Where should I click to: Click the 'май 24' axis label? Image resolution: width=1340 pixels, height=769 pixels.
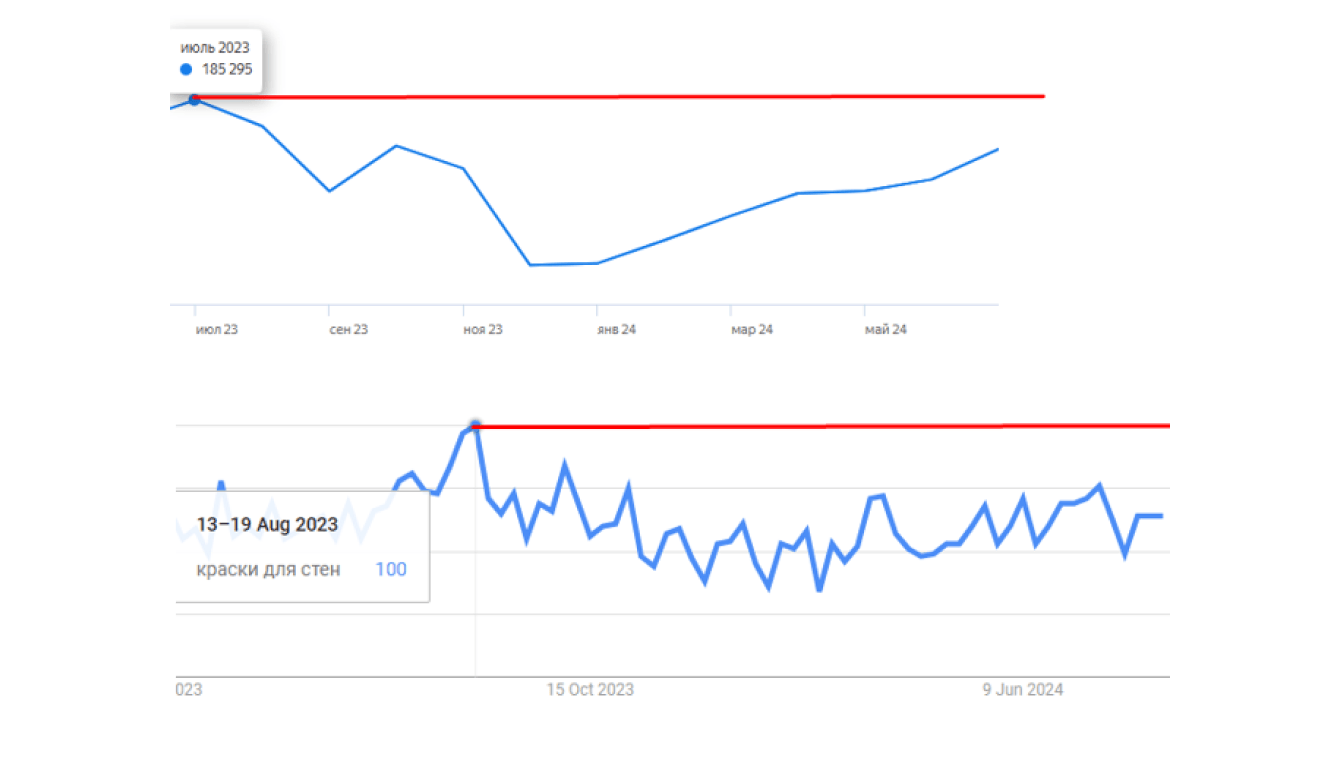[x=885, y=329]
